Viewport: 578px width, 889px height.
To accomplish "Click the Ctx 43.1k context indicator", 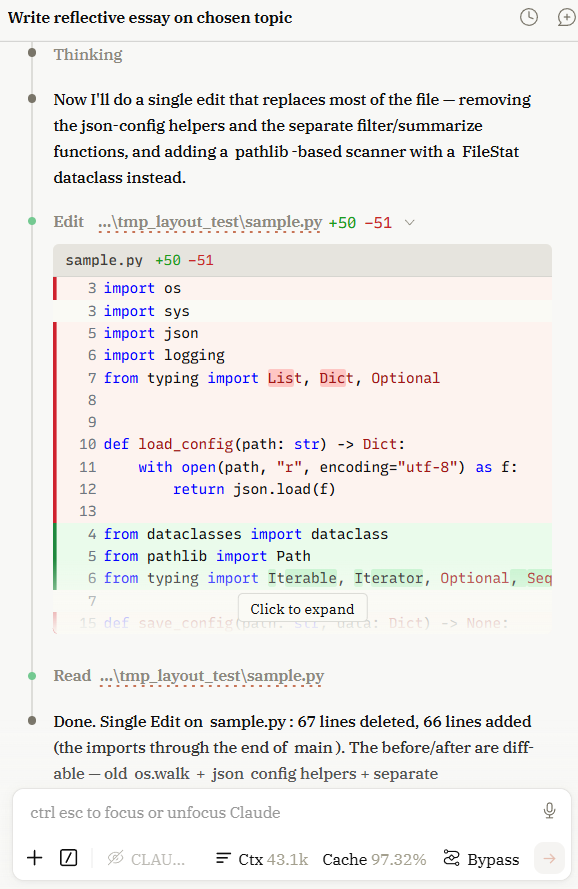I will (262, 859).
